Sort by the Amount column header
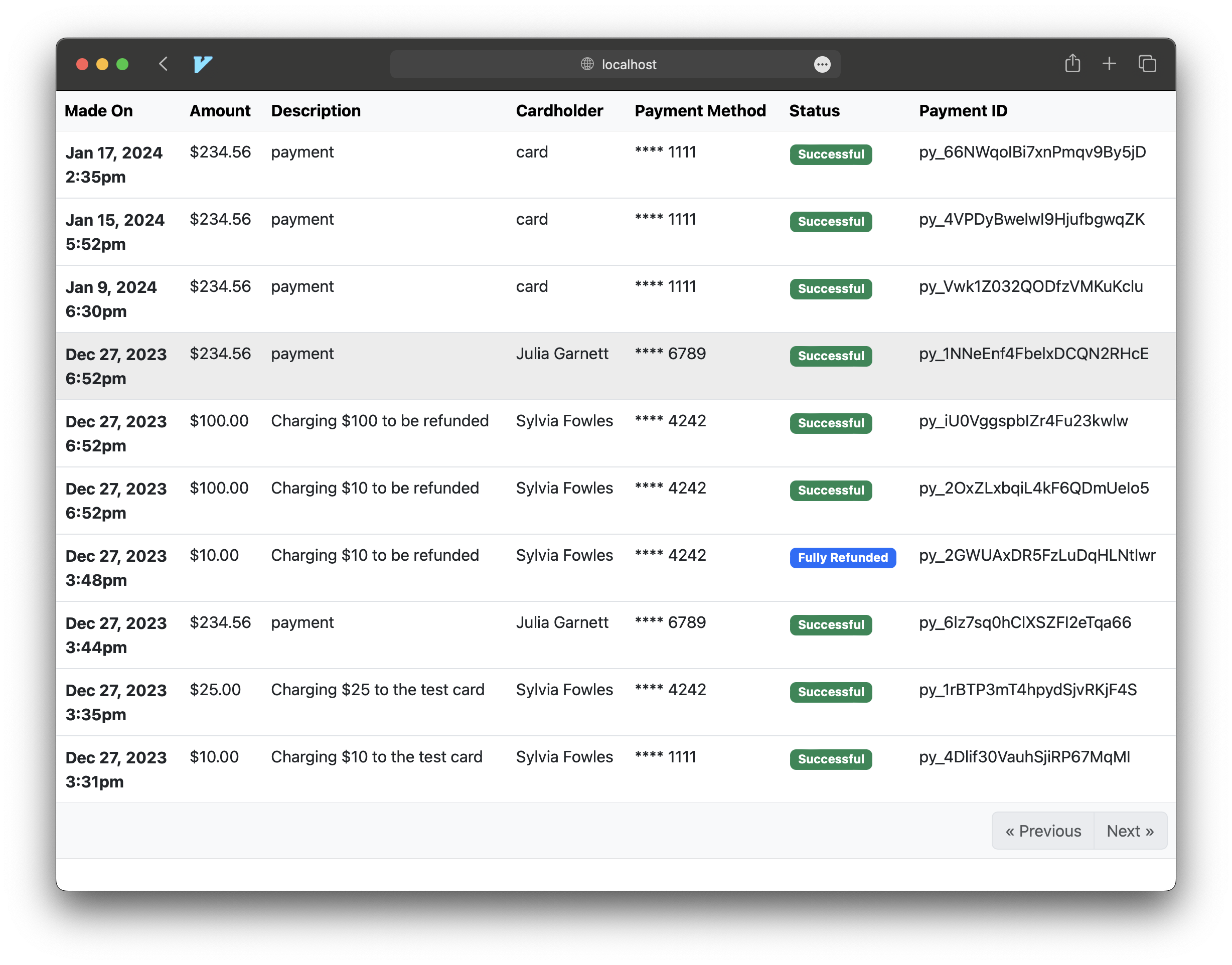The image size is (1232, 965). tap(220, 111)
